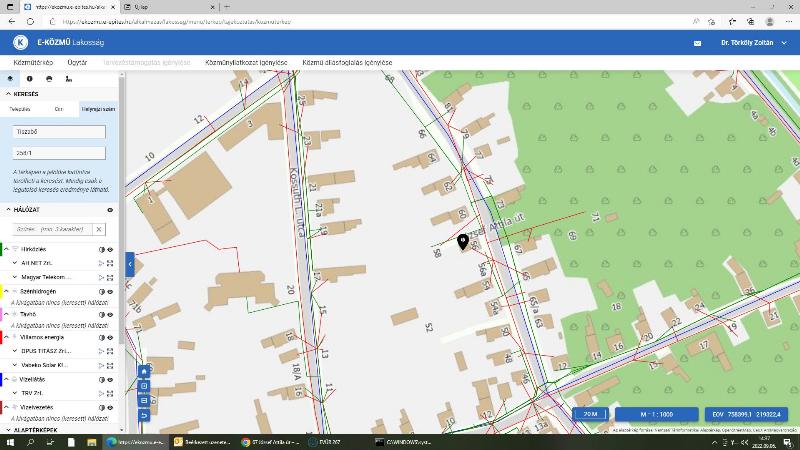
Task: Adjust opacity icon for Szénhidrogén layer
Action: click(x=102, y=292)
